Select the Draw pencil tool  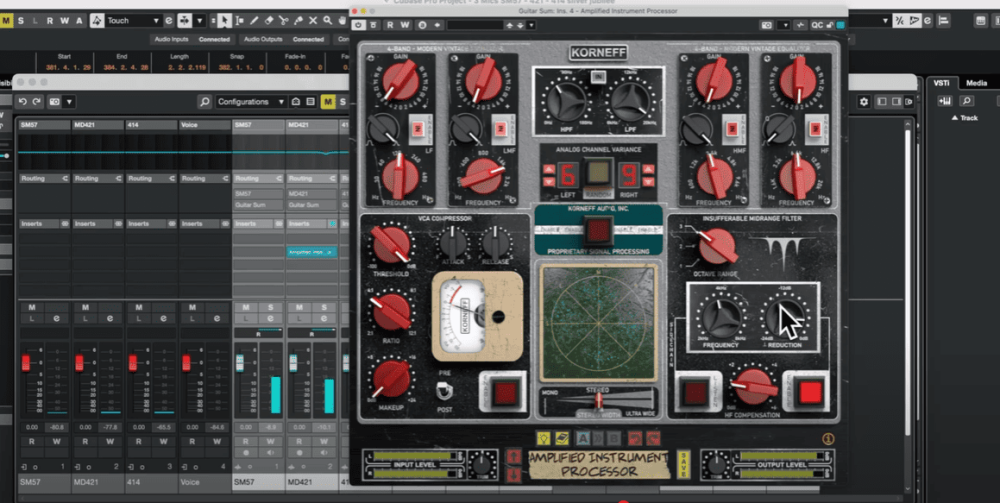[254, 20]
